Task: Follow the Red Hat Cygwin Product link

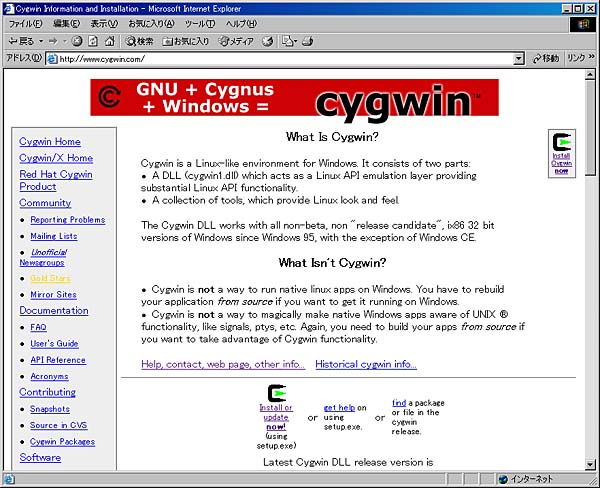Action: coord(56,180)
